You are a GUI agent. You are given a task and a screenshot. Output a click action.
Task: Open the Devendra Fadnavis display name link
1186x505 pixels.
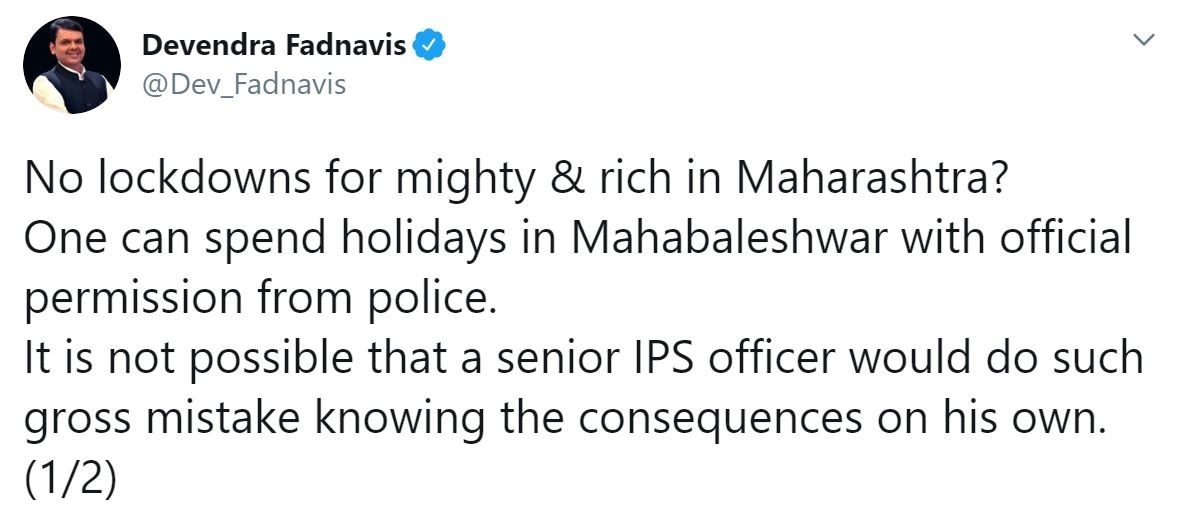click(x=273, y=45)
